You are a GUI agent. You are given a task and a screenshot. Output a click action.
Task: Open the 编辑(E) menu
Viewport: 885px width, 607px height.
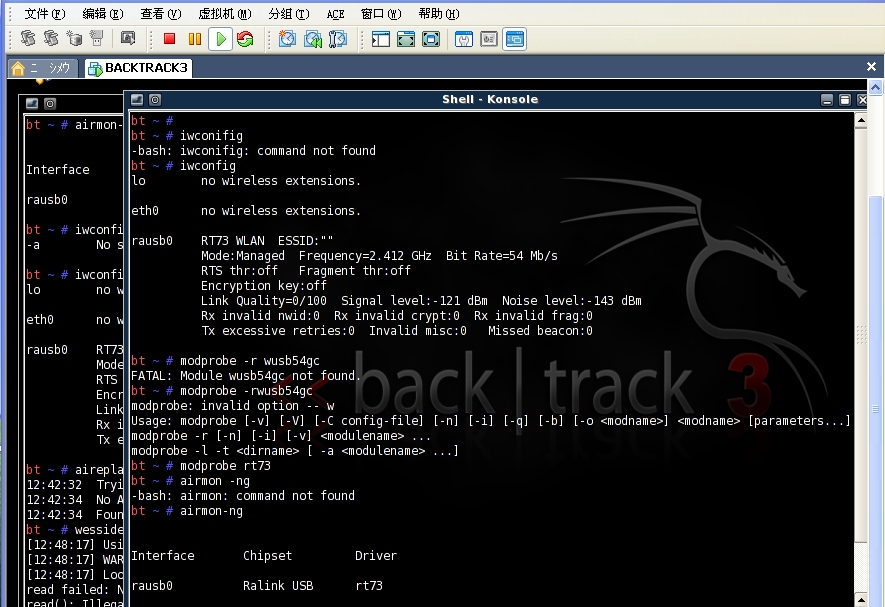click(x=103, y=14)
